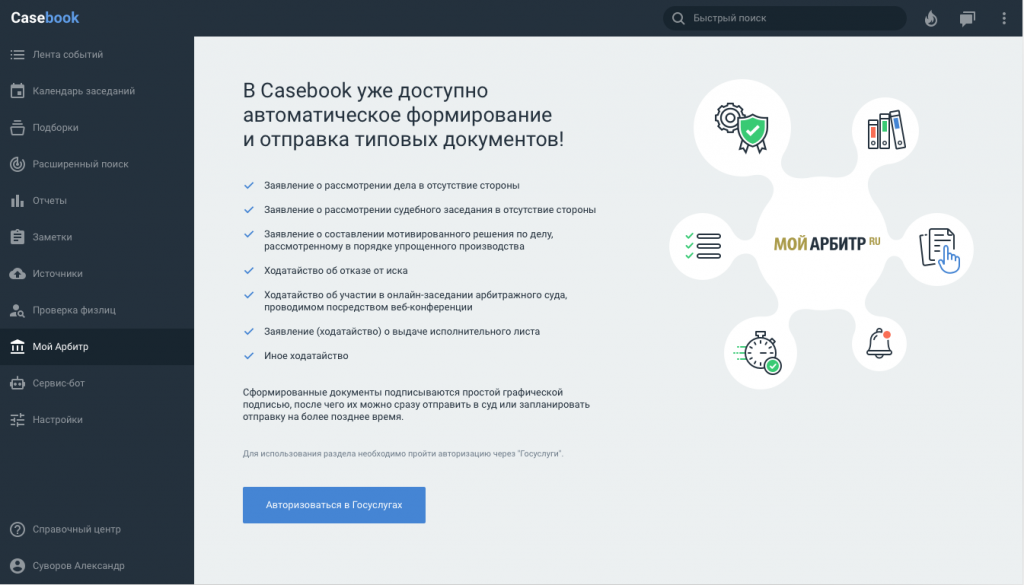
Task: Open Лента событий menu item
Action: (97, 55)
